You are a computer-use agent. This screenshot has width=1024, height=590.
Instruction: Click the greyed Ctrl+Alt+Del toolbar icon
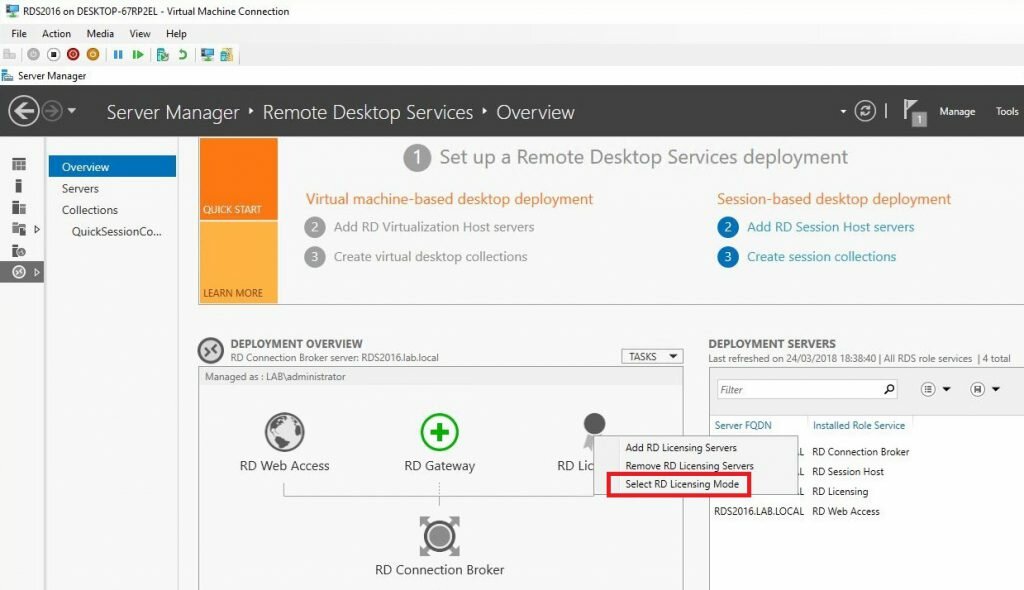pyautogui.click(x=10, y=55)
